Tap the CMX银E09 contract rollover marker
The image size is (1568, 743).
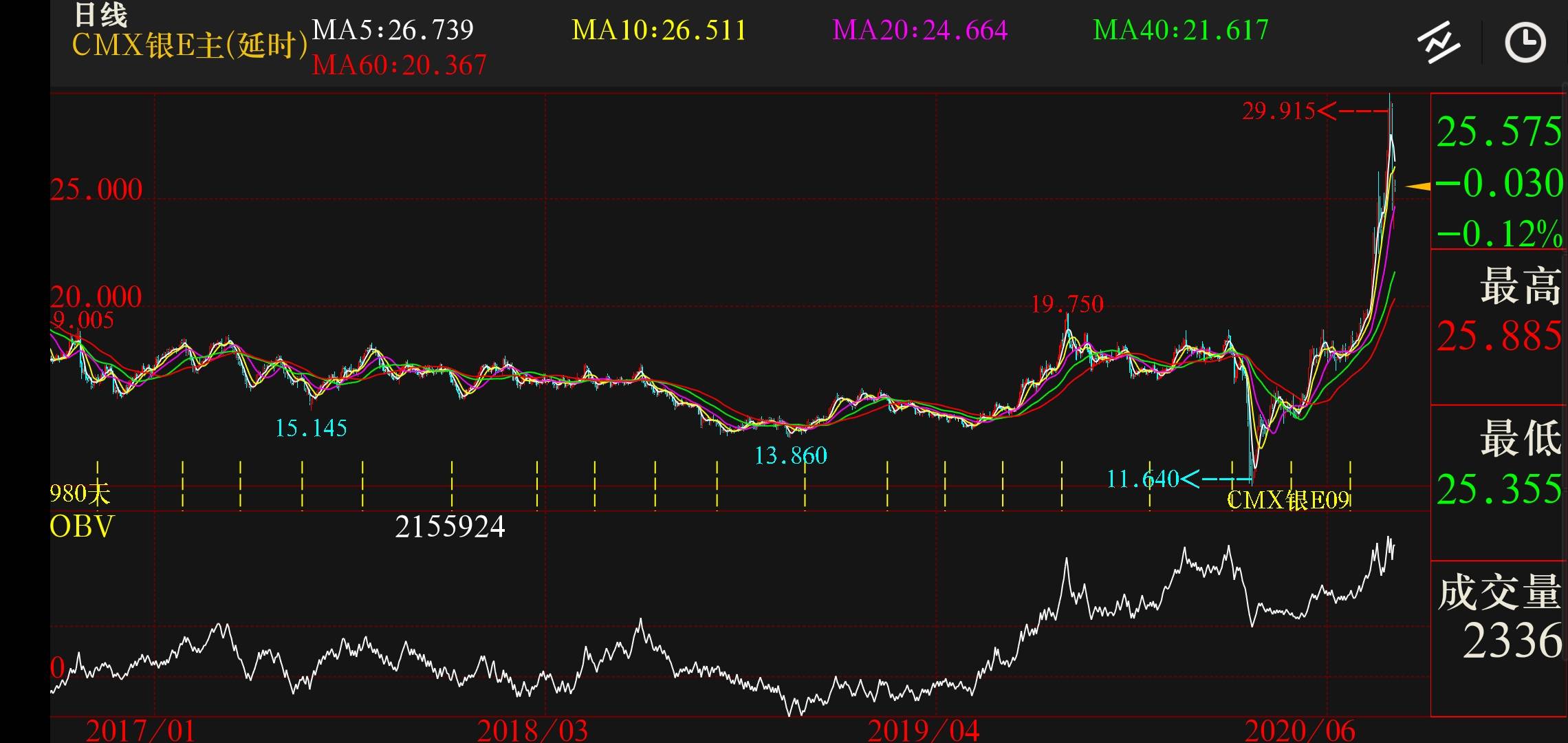tap(1288, 500)
